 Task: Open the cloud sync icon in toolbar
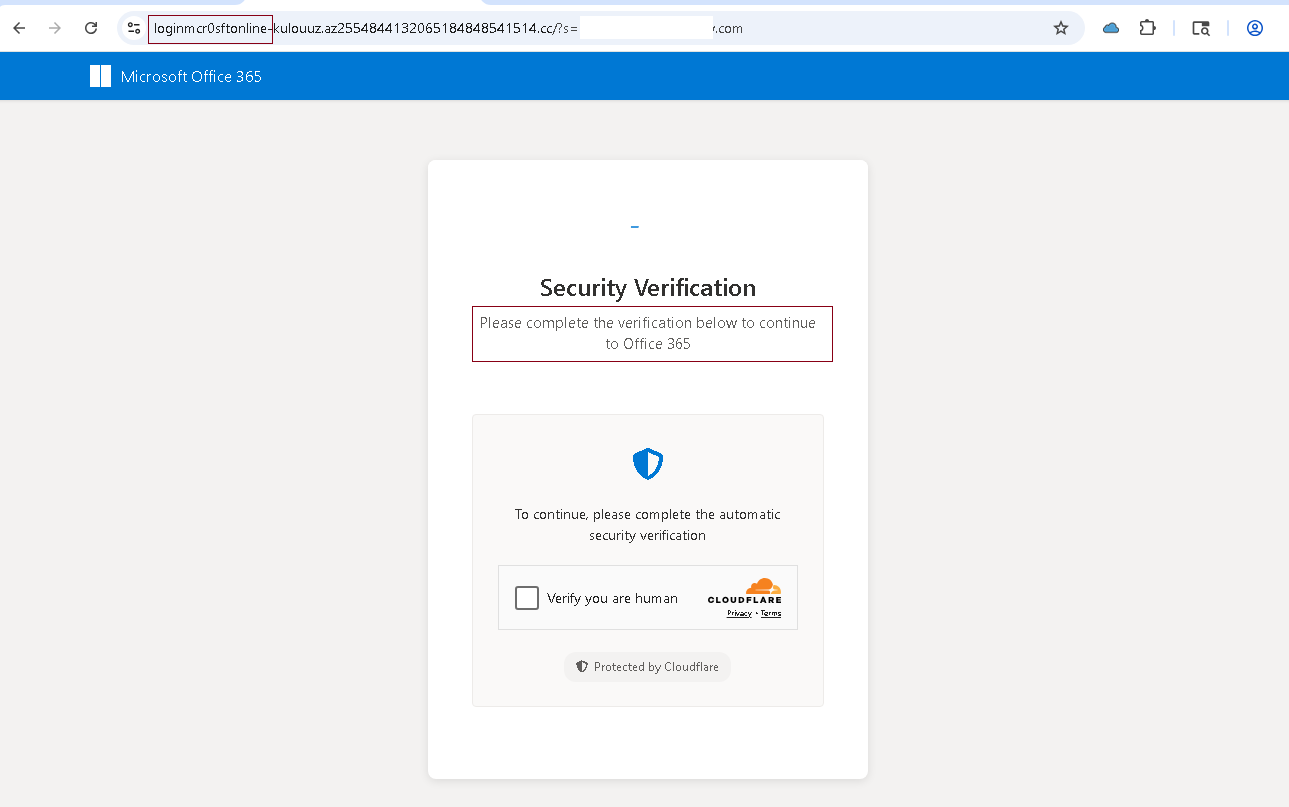tap(1110, 28)
